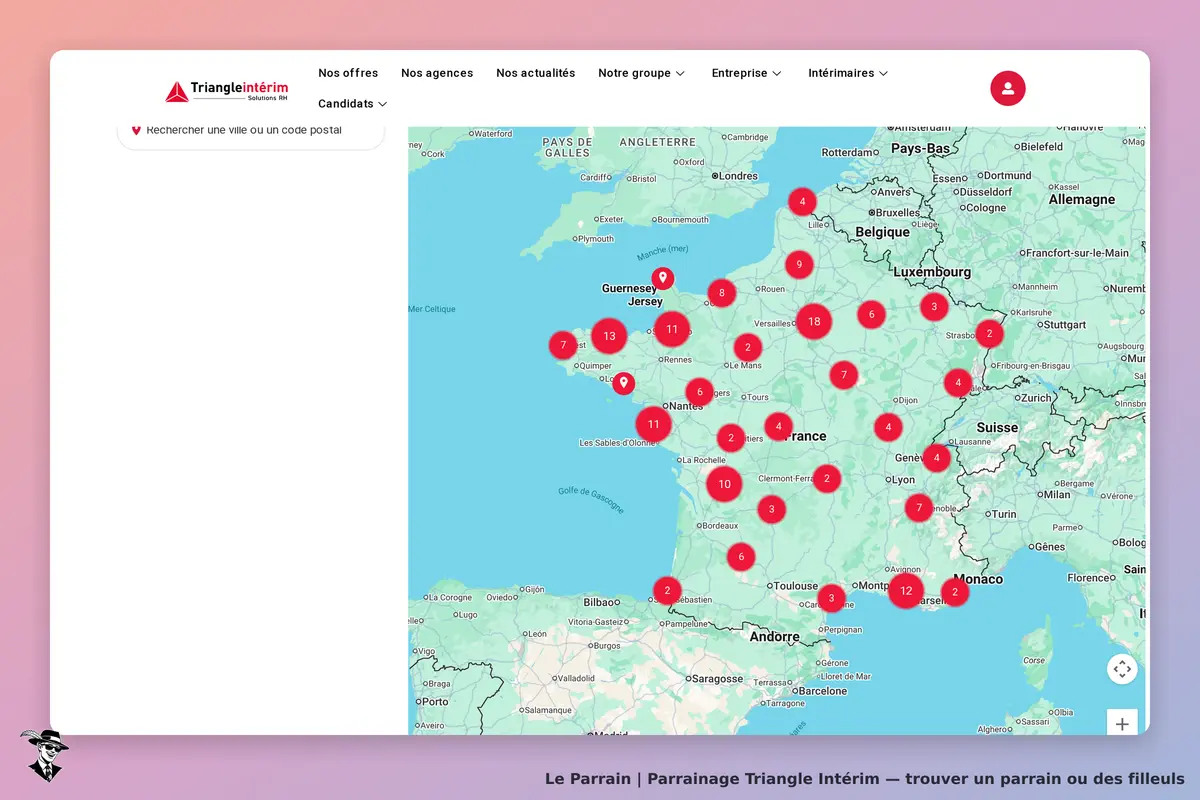Image resolution: width=1200 pixels, height=800 pixels.
Task: Open the map camera controls button
Action: (1122, 669)
